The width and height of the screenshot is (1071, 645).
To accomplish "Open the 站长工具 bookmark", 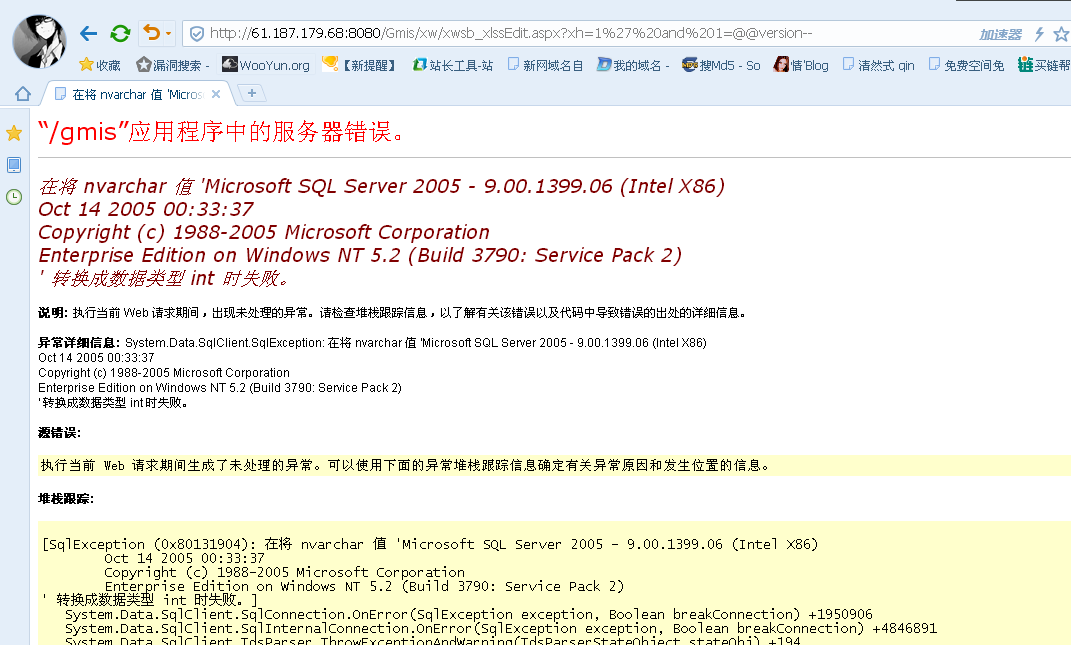I will coord(453,65).
